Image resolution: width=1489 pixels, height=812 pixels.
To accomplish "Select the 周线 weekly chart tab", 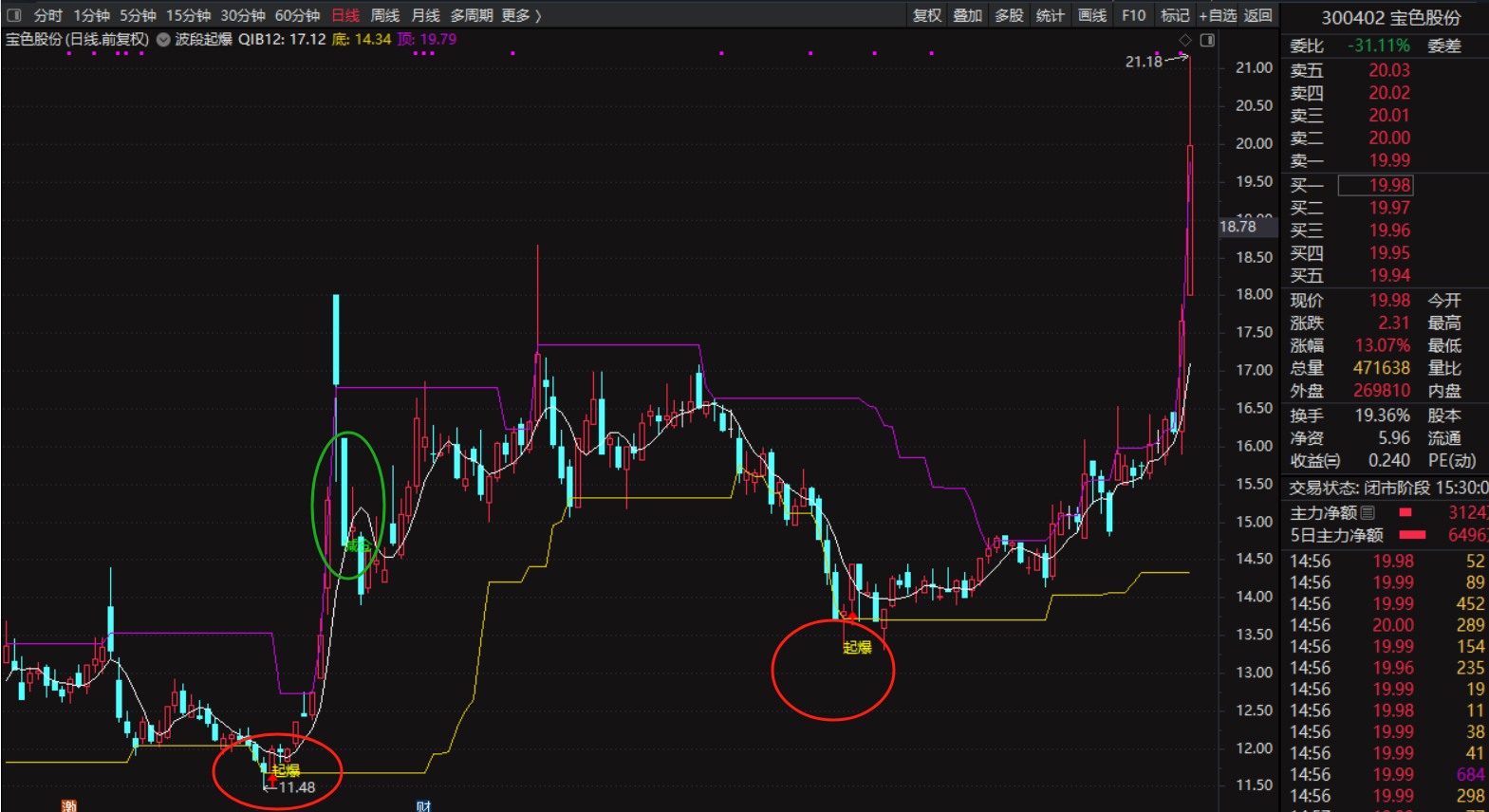I will 384,15.
